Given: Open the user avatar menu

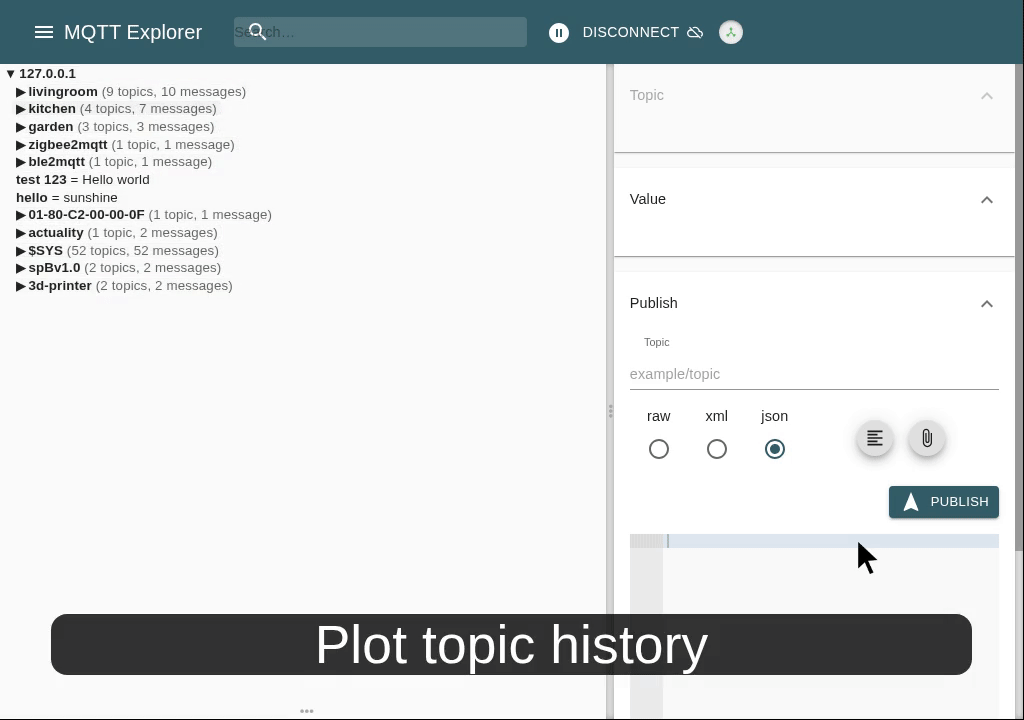Looking at the screenshot, I should pyautogui.click(x=731, y=32).
